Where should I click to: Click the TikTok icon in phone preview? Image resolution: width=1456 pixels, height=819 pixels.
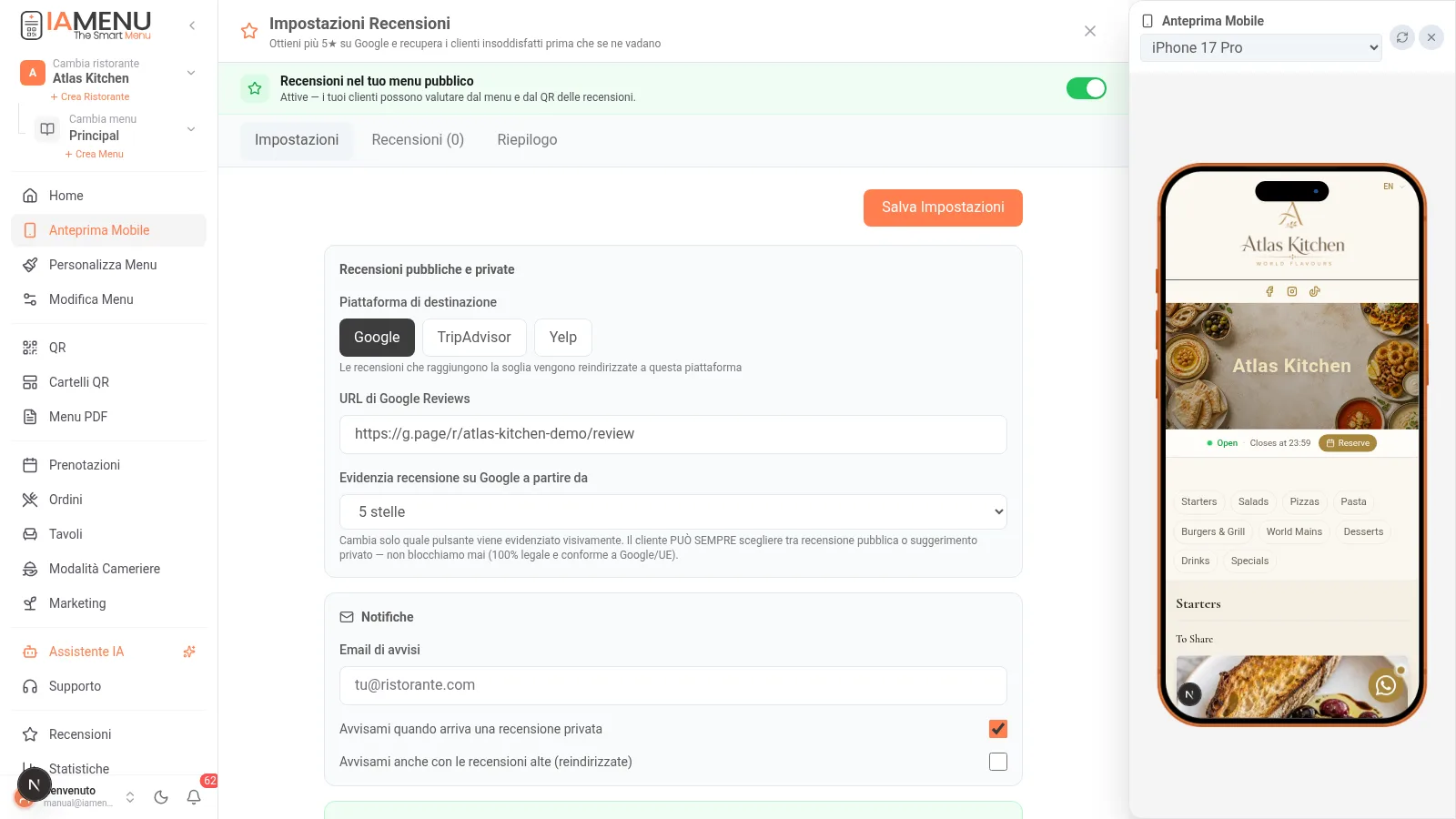point(1314,291)
